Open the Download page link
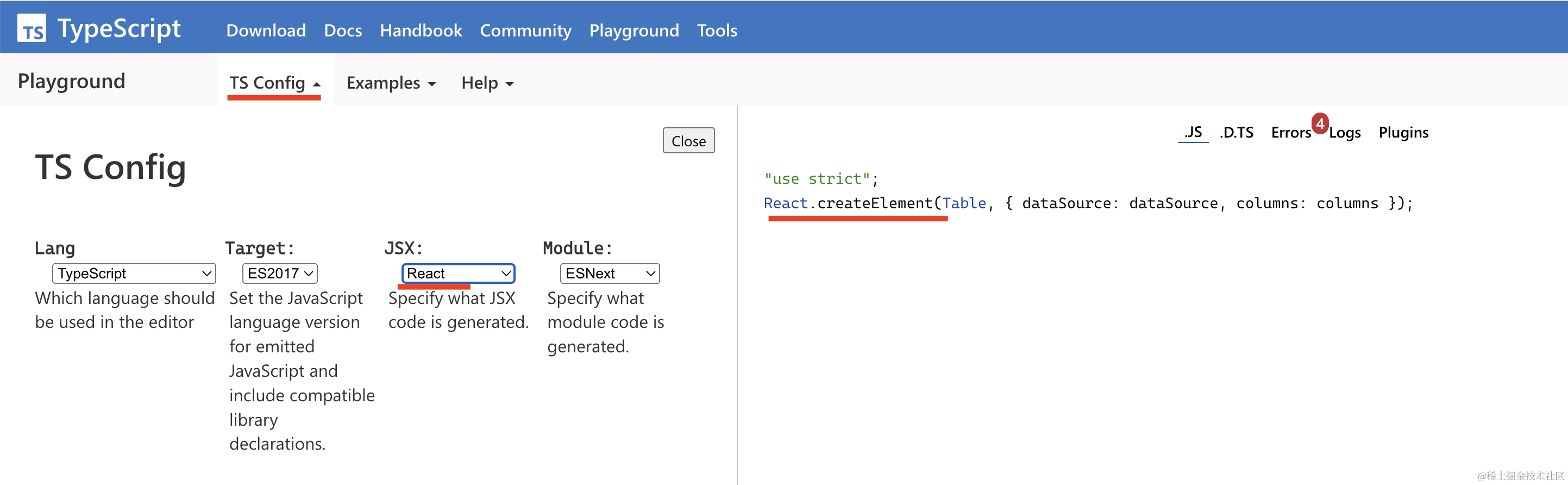Image resolution: width=1568 pixels, height=485 pixels. click(266, 30)
